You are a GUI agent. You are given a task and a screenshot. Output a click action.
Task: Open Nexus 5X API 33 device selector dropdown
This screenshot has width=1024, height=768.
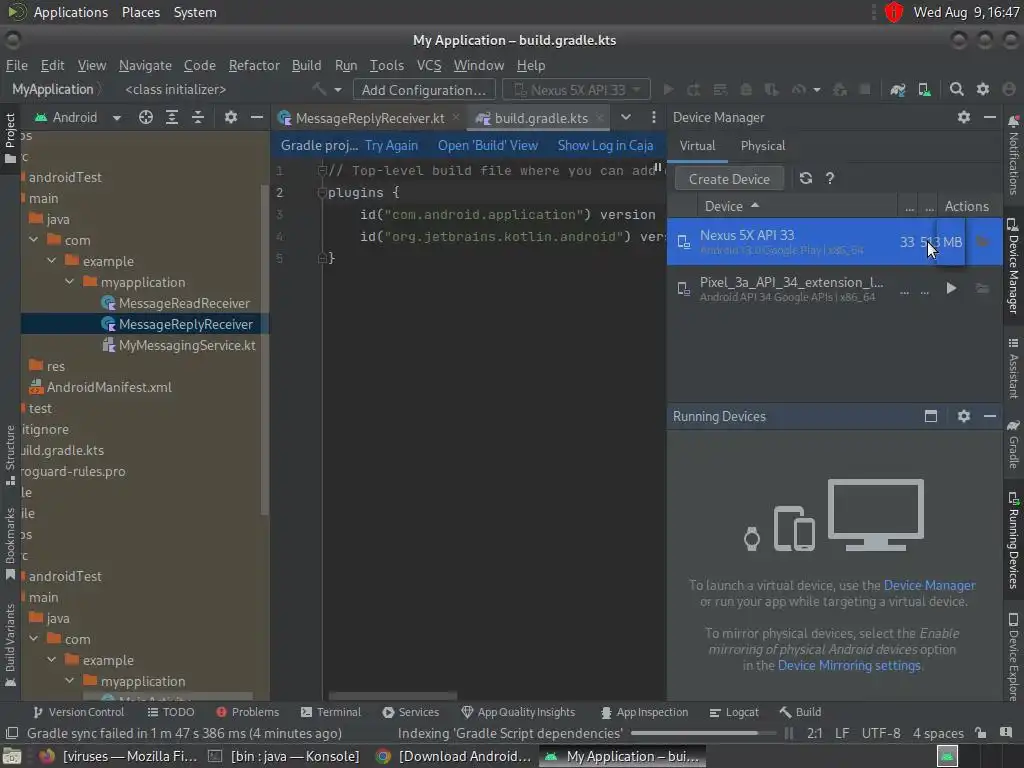576,89
